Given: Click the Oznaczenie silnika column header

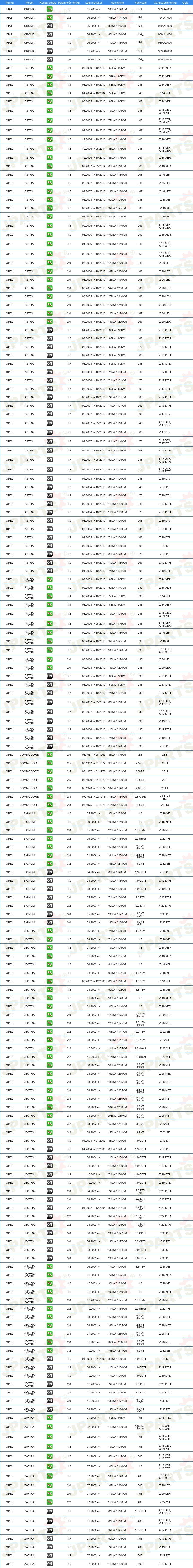Looking at the screenshot, I should (x=164, y=3).
